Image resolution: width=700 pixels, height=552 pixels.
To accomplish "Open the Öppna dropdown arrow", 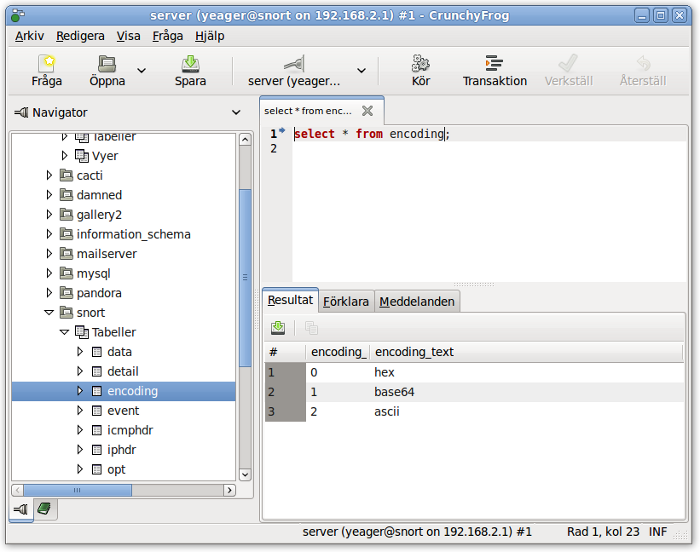I will (x=142, y=71).
